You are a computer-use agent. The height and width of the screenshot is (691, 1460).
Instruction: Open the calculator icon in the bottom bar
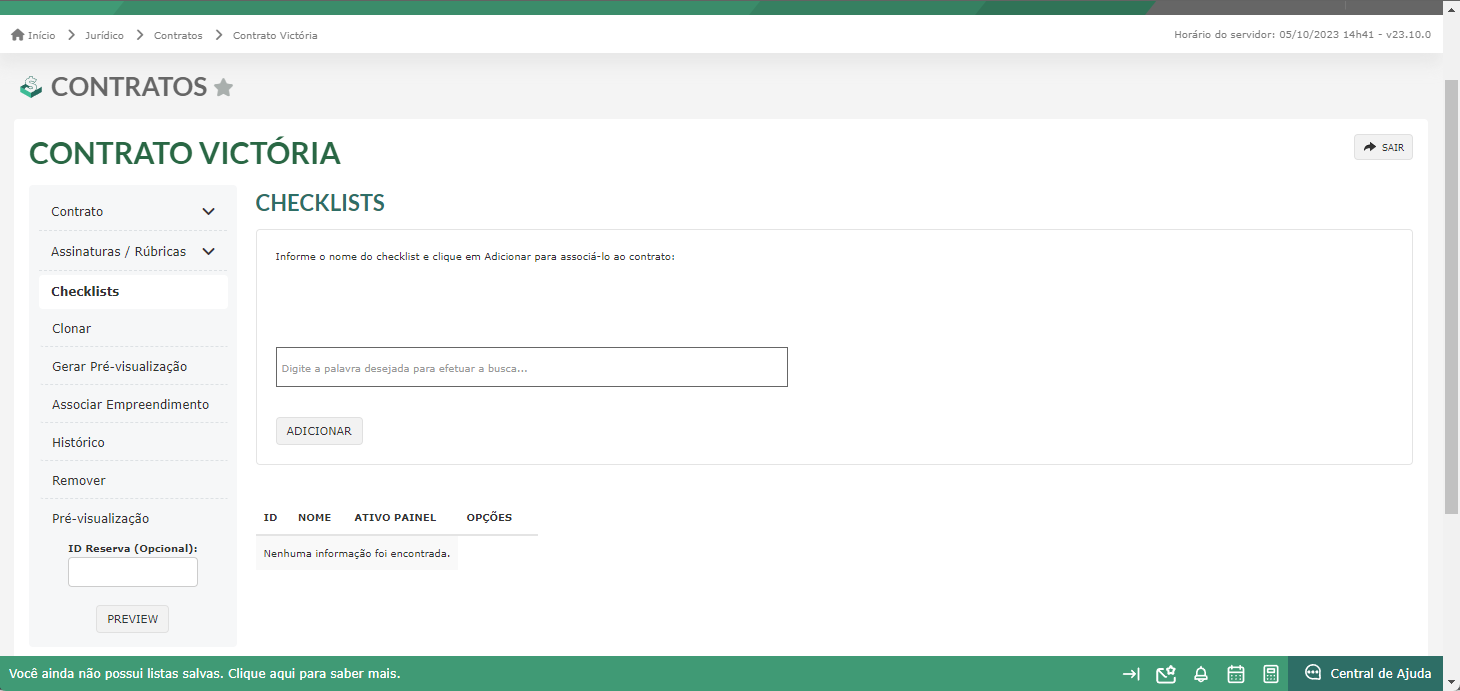click(x=1271, y=674)
